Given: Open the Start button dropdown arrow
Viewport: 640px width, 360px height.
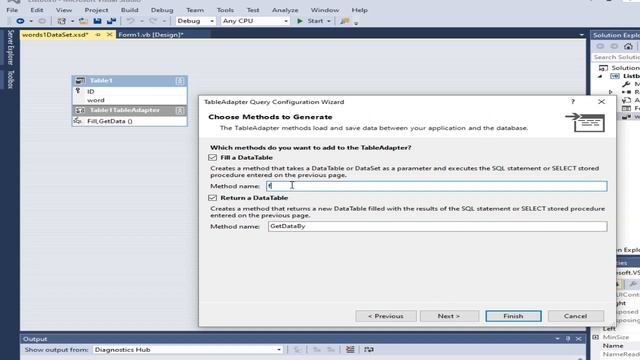Looking at the screenshot, I should pyautogui.click(x=329, y=21).
